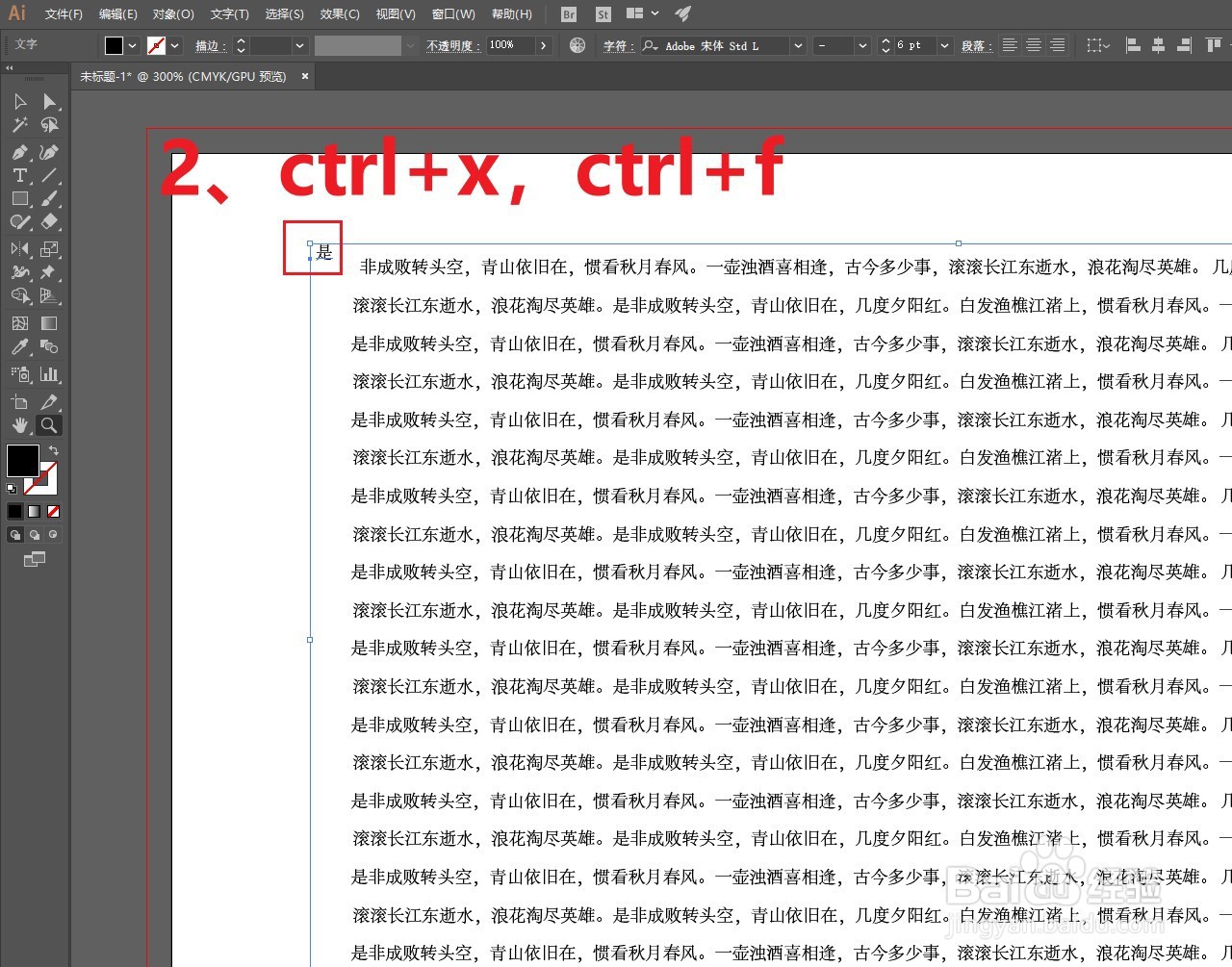Click the GPU performance rocket icon
Viewport: 1232px width, 967px height.
682,13
